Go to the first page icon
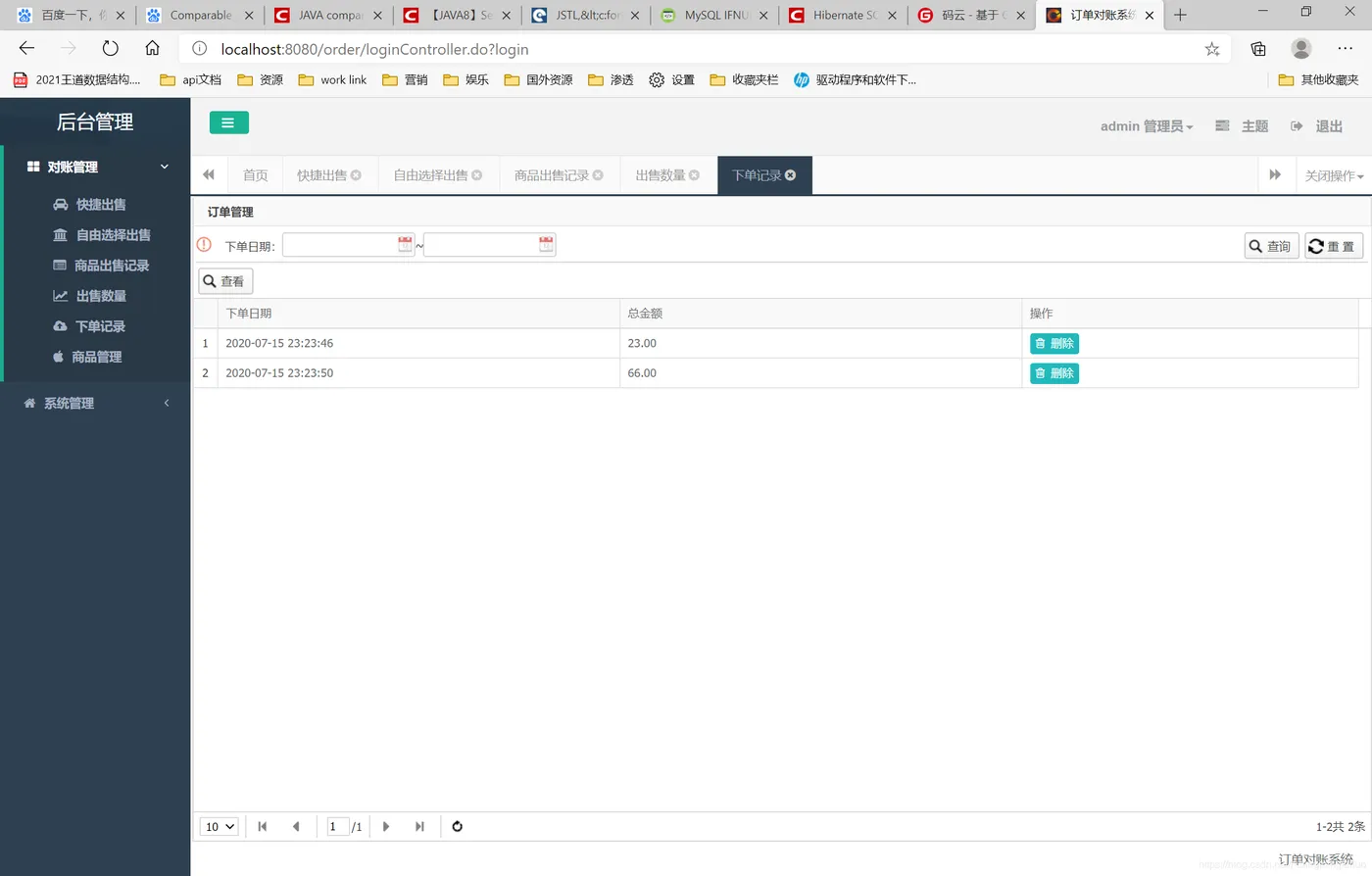Viewport: 1372px width, 876px height. pyautogui.click(x=263, y=827)
